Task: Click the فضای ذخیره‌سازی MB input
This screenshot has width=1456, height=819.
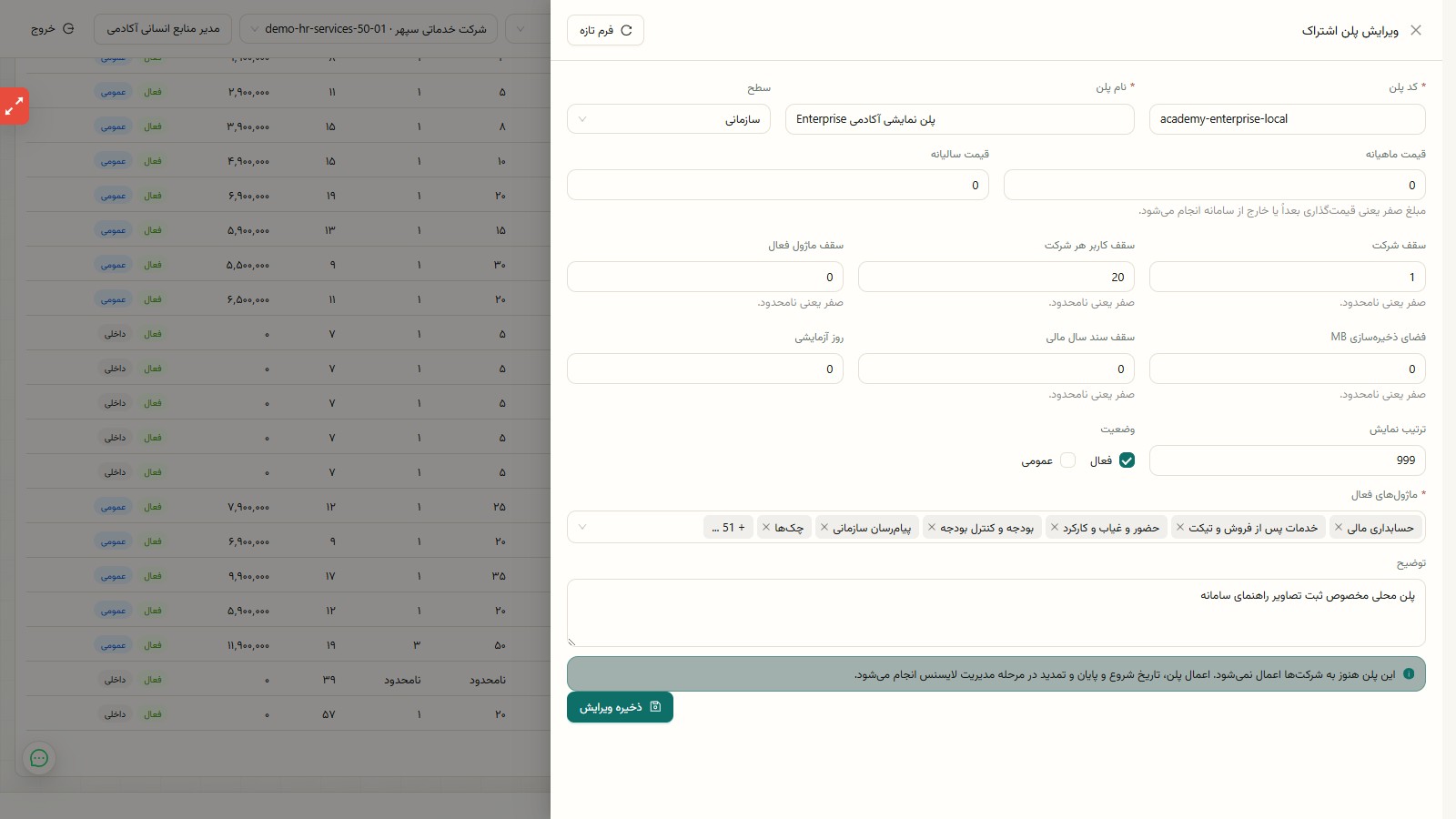Action: (x=1288, y=369)
